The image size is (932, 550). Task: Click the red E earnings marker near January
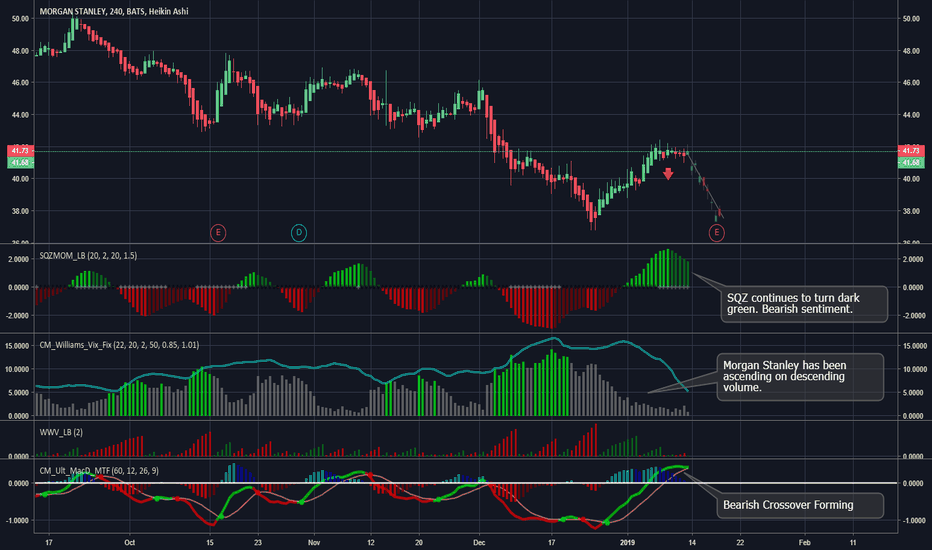point(717,232)
